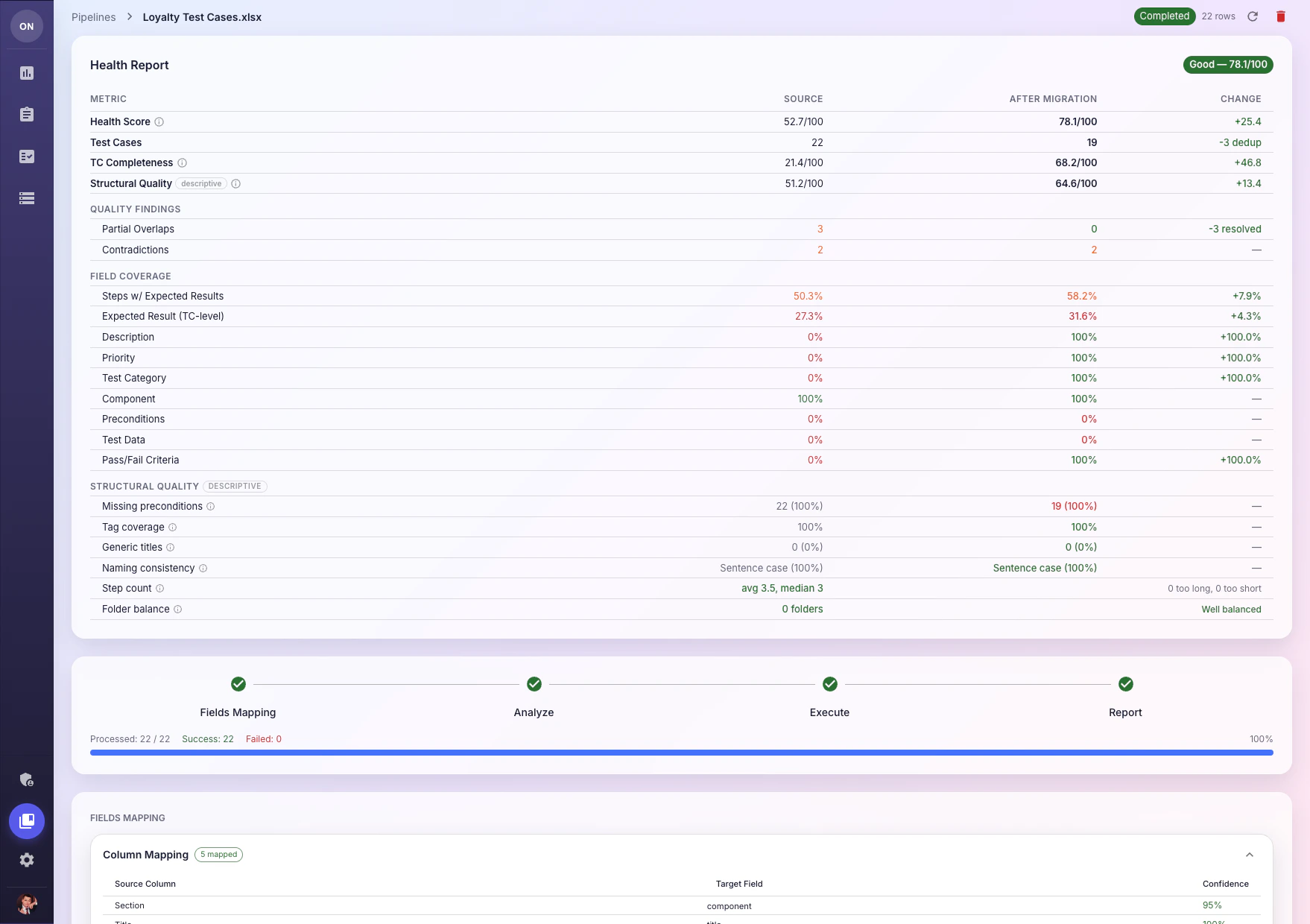Refresh the pipeline using the refresh icon
Screen dimensions: 1310x924
1252,16
